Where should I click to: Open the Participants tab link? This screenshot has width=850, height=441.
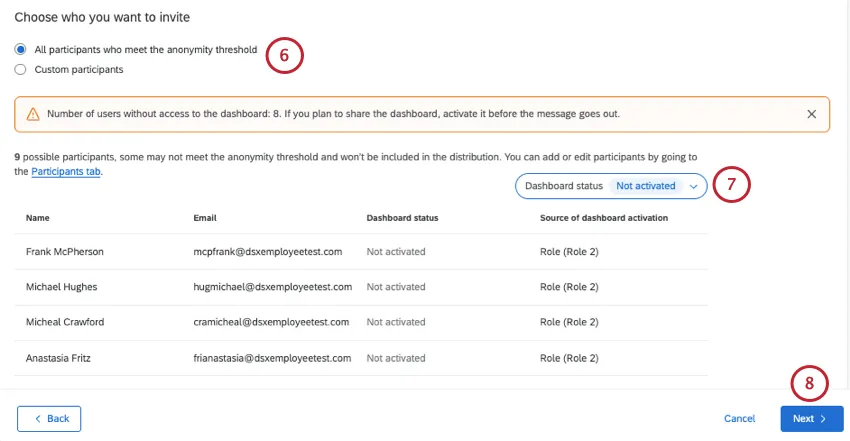pos(67,172)
